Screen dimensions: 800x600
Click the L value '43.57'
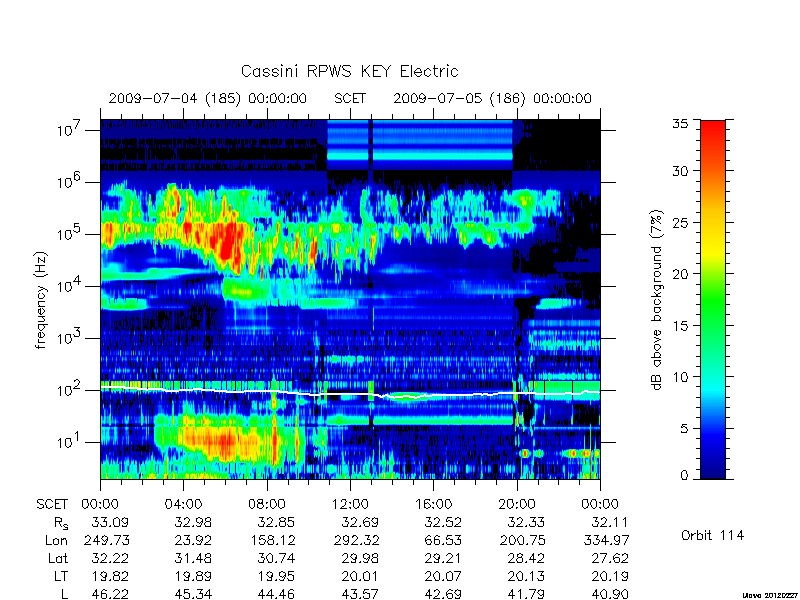(360, 594)
